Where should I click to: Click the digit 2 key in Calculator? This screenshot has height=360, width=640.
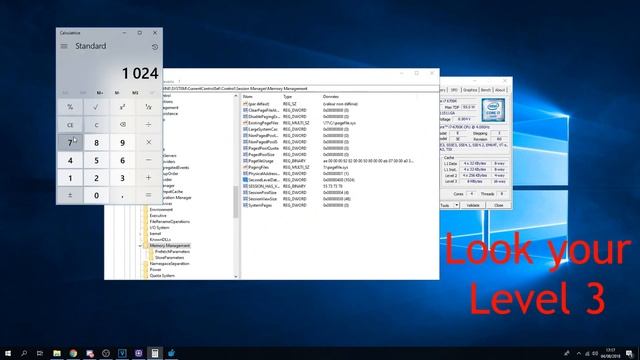pos(96,178)
